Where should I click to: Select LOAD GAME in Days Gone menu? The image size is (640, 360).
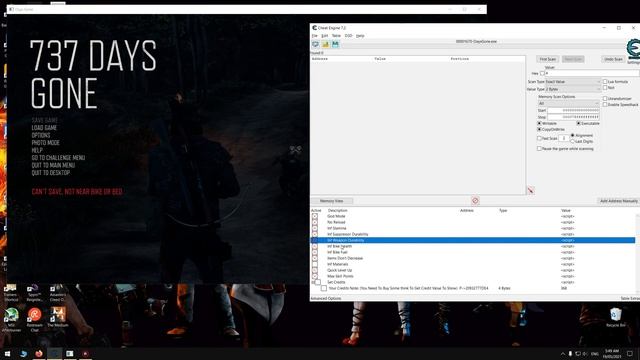[x=44, y=128]
